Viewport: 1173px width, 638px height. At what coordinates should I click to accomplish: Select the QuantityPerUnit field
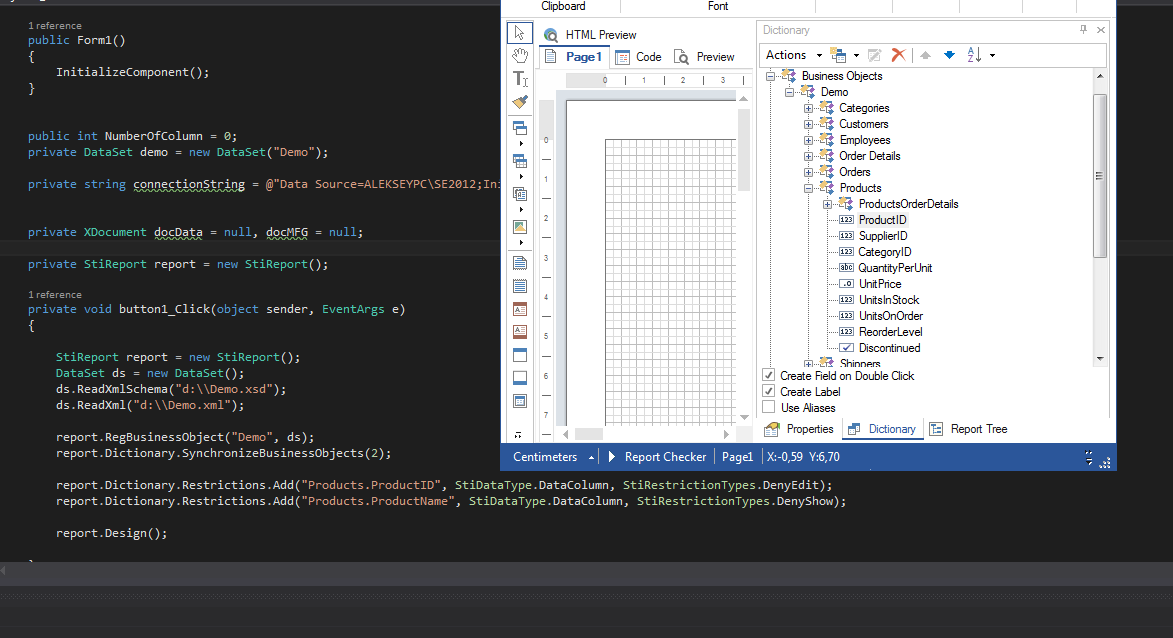point(895,268)
